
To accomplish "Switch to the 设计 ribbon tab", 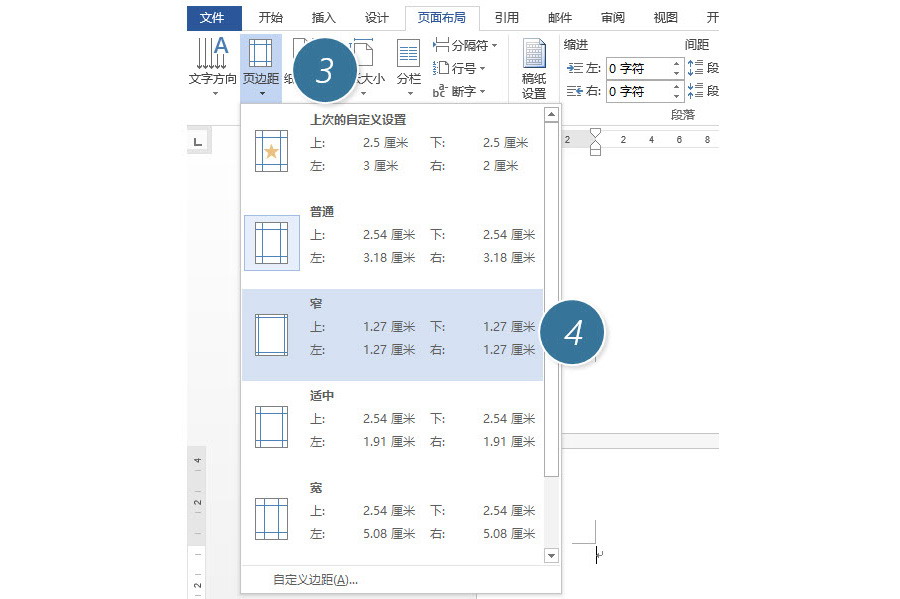I will [377, 18].
